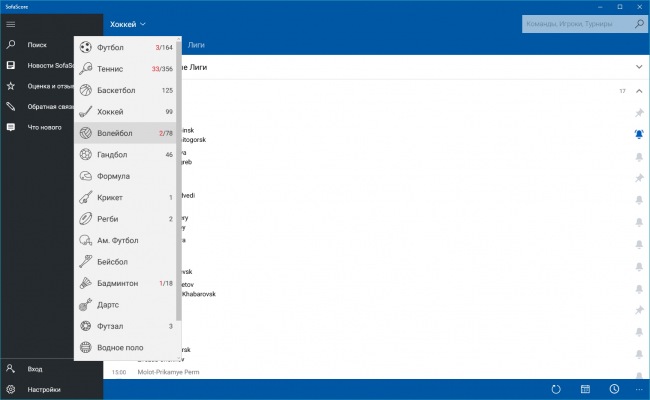Select Ам. Футбол from the sports list
The image size is (650, 400).
[126, 240]
